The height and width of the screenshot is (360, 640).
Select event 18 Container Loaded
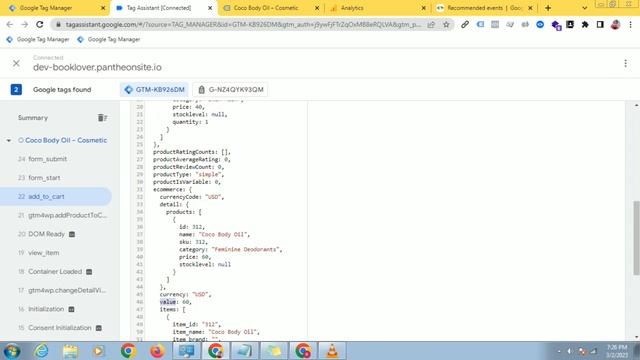(x=56, y=271)
